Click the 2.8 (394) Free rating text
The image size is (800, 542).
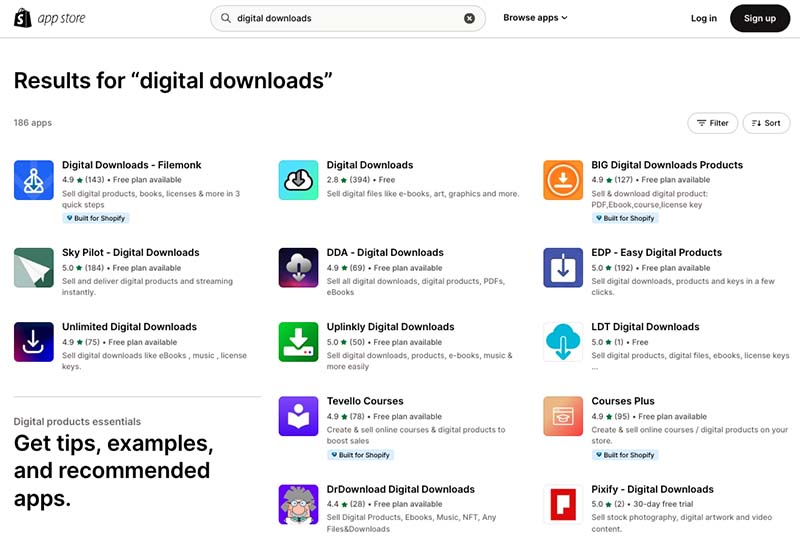click(x=361, y=180)
